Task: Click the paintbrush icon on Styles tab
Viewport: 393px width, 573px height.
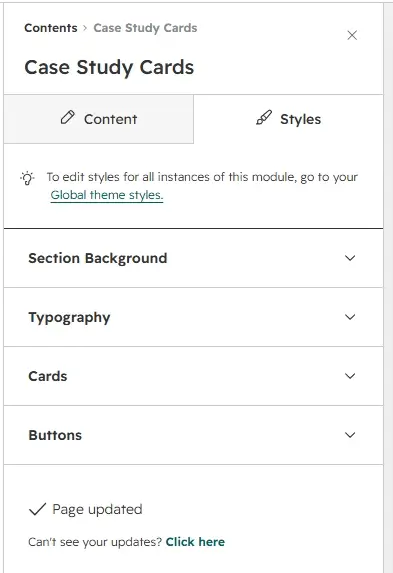Action: click(264, 118)
